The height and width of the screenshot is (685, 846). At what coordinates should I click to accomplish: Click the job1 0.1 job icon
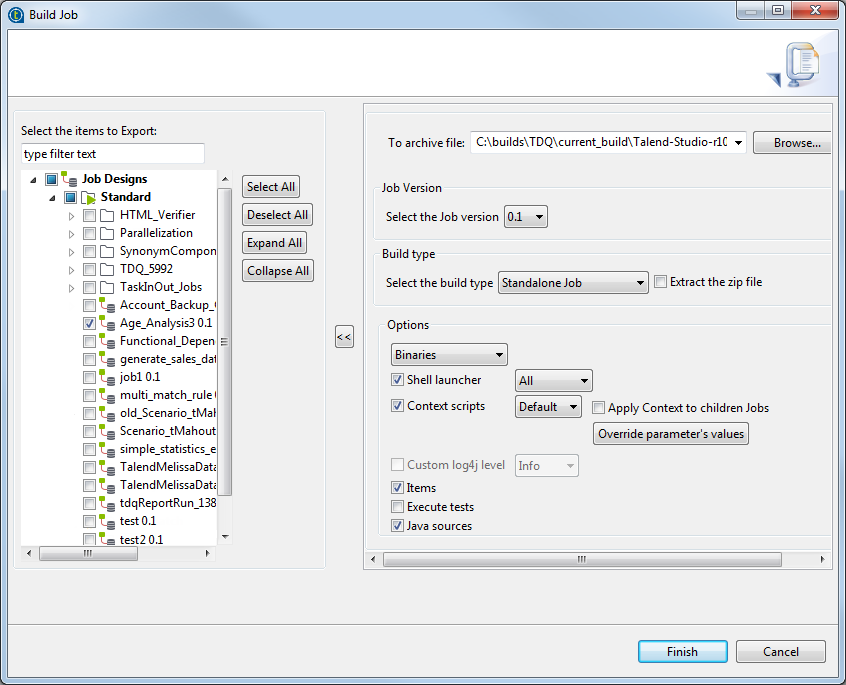(x=107, y=377)
